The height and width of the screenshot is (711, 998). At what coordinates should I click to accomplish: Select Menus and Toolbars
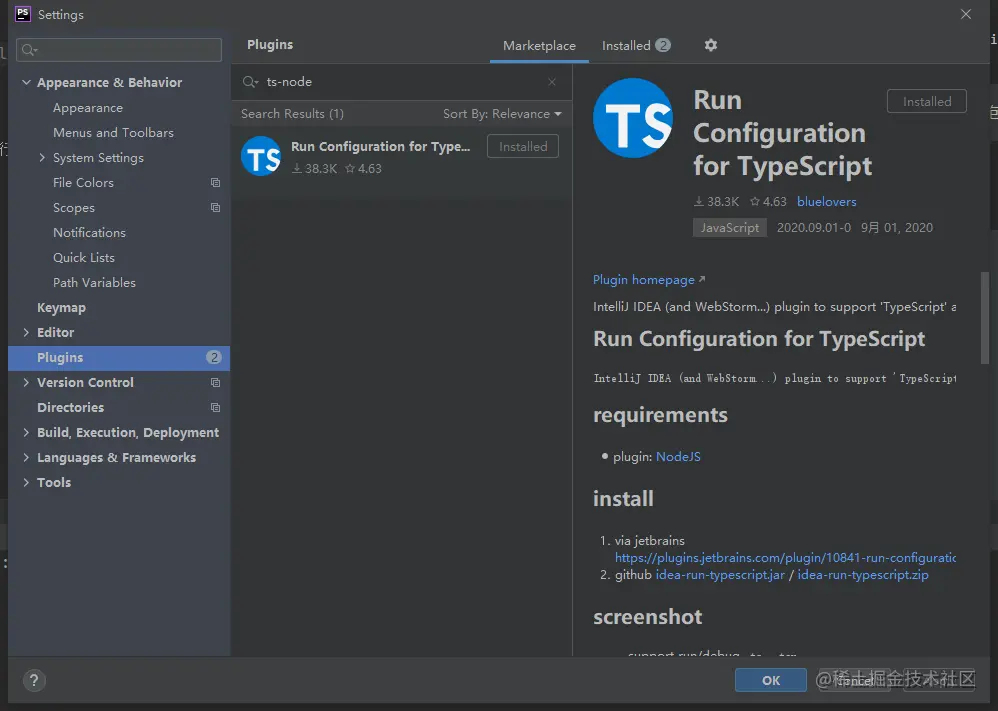coord(113,132)
